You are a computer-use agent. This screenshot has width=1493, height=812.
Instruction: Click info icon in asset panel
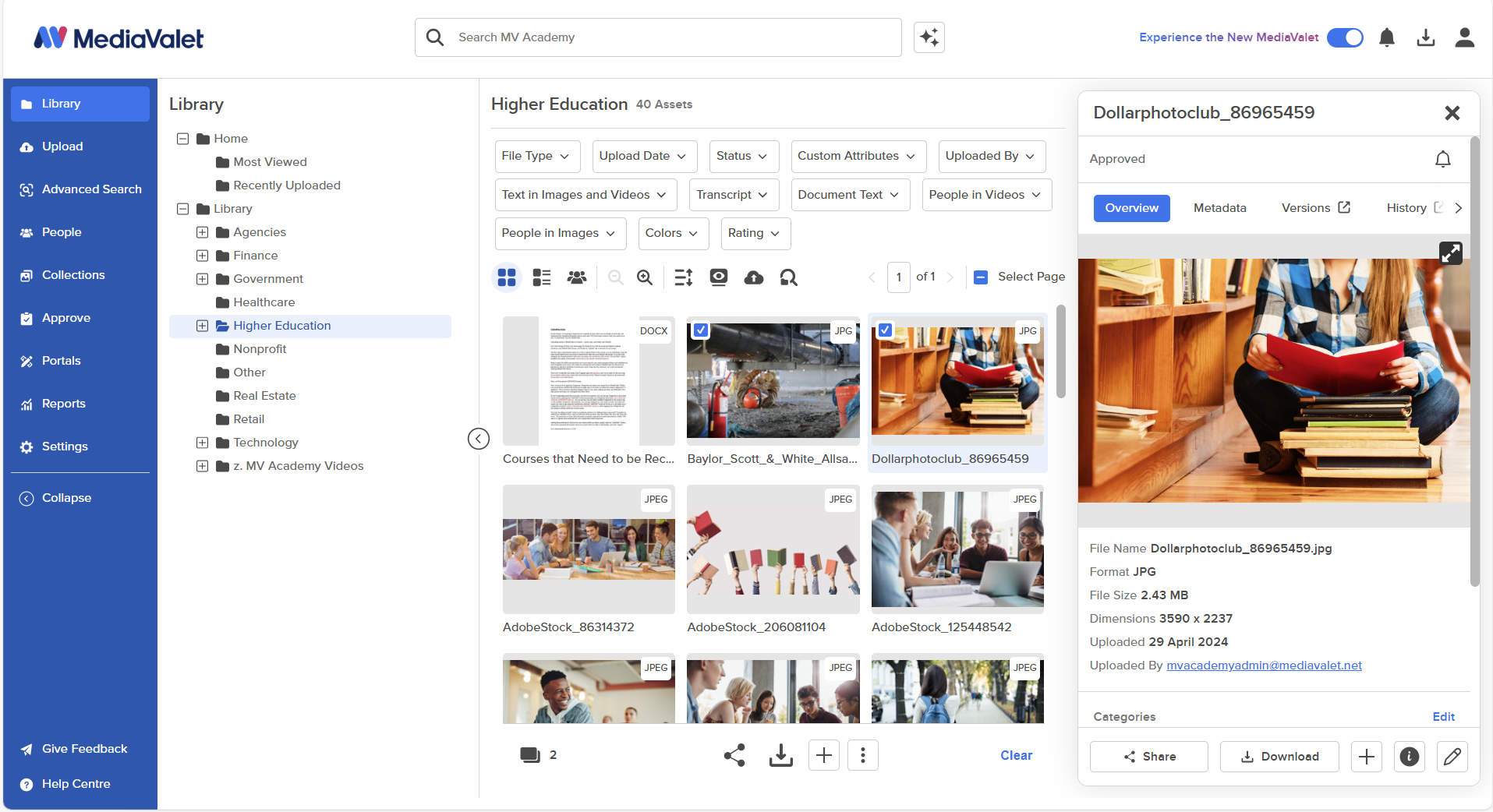pyautogui.click(x=1410, y=757)
